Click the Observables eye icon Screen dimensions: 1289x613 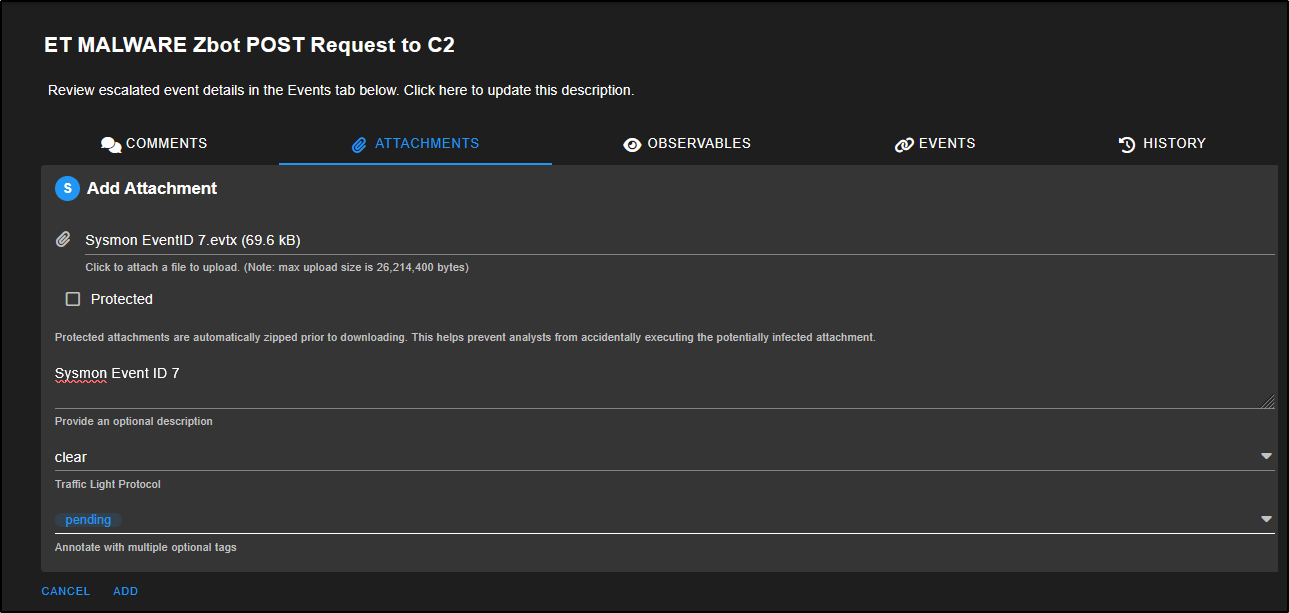pyautogui.click(x=632, y=145)
